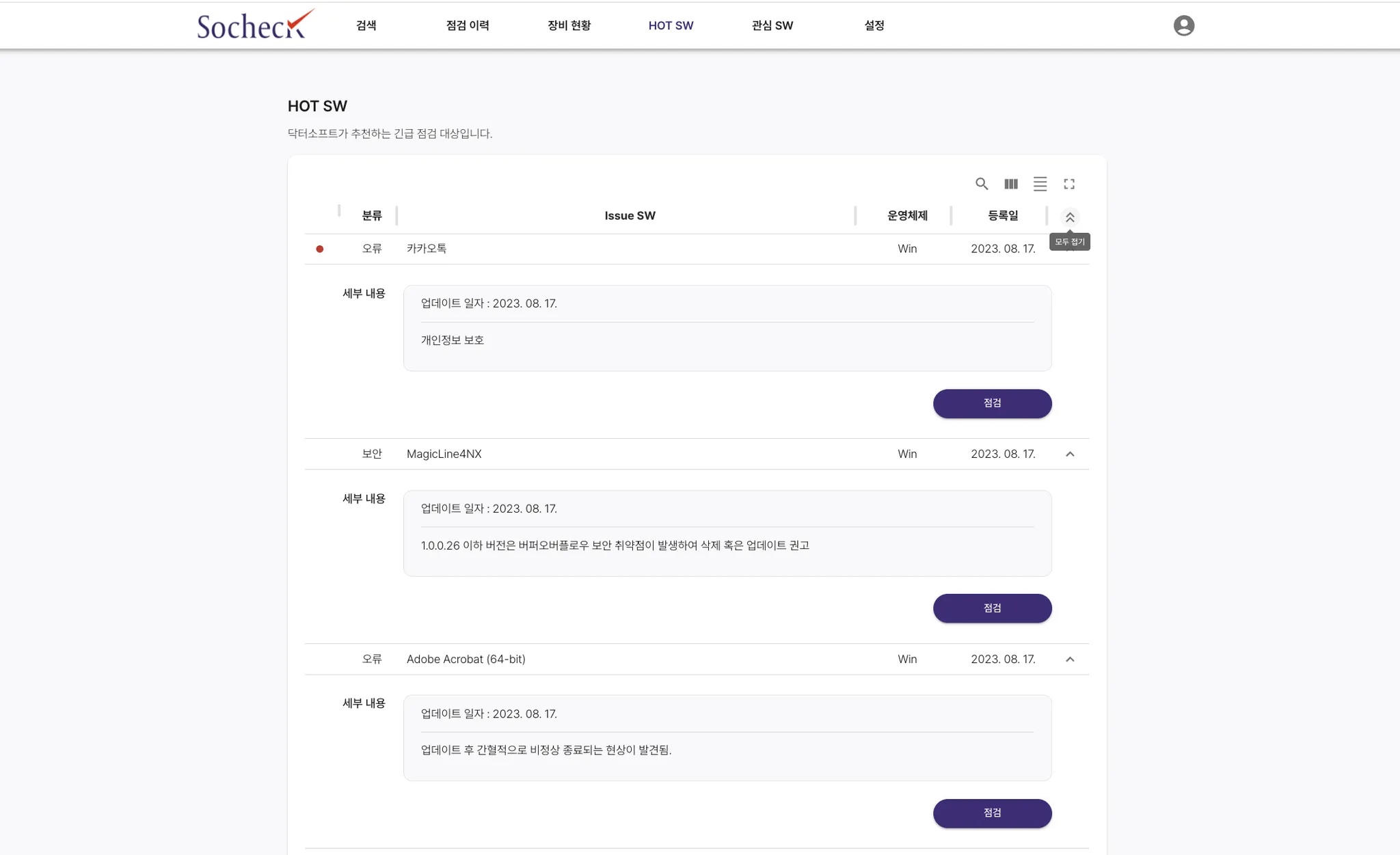Click the user account avatar icon

click(1183, 25)
